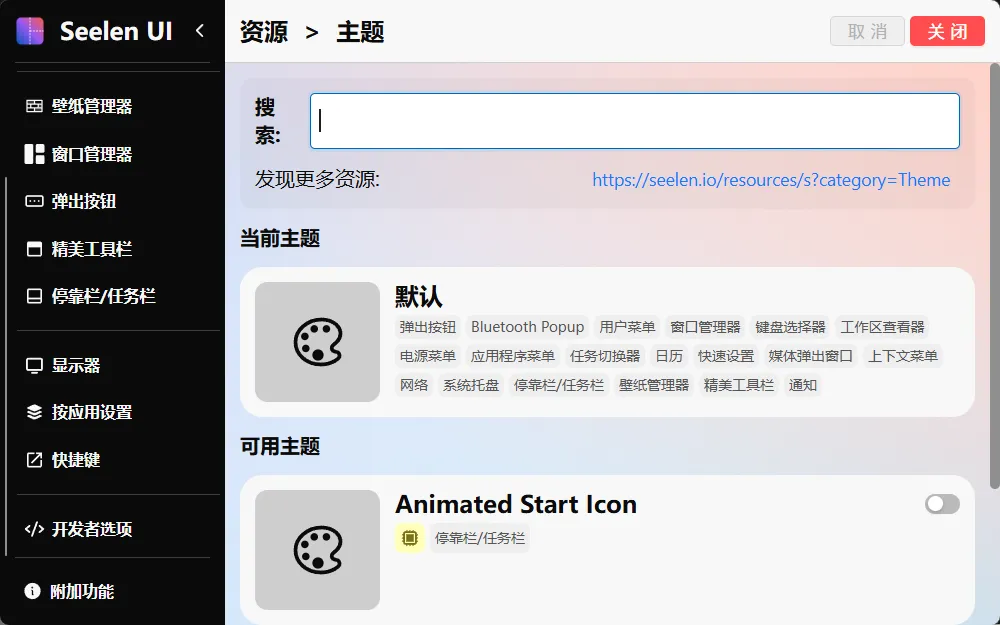The height and width of the screenshot is (625, 1000).
Task: Click the 快速设置 tag
Action: pyautogui.click(x=726, y=356)
